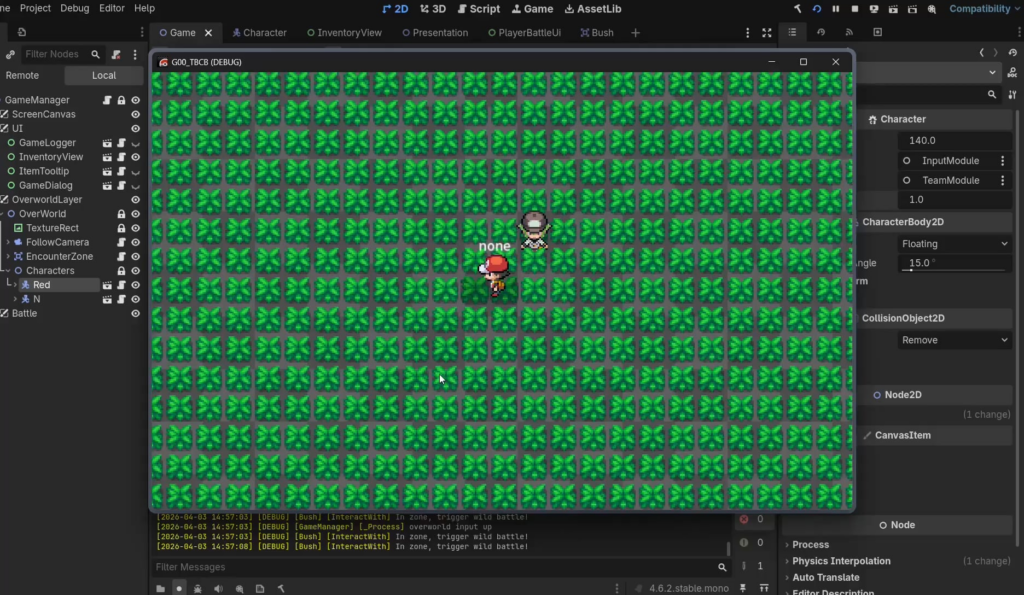Expand the Physics Interpolation section
1024x595 pixels.
pyautogui.click(x=840, y=561)
